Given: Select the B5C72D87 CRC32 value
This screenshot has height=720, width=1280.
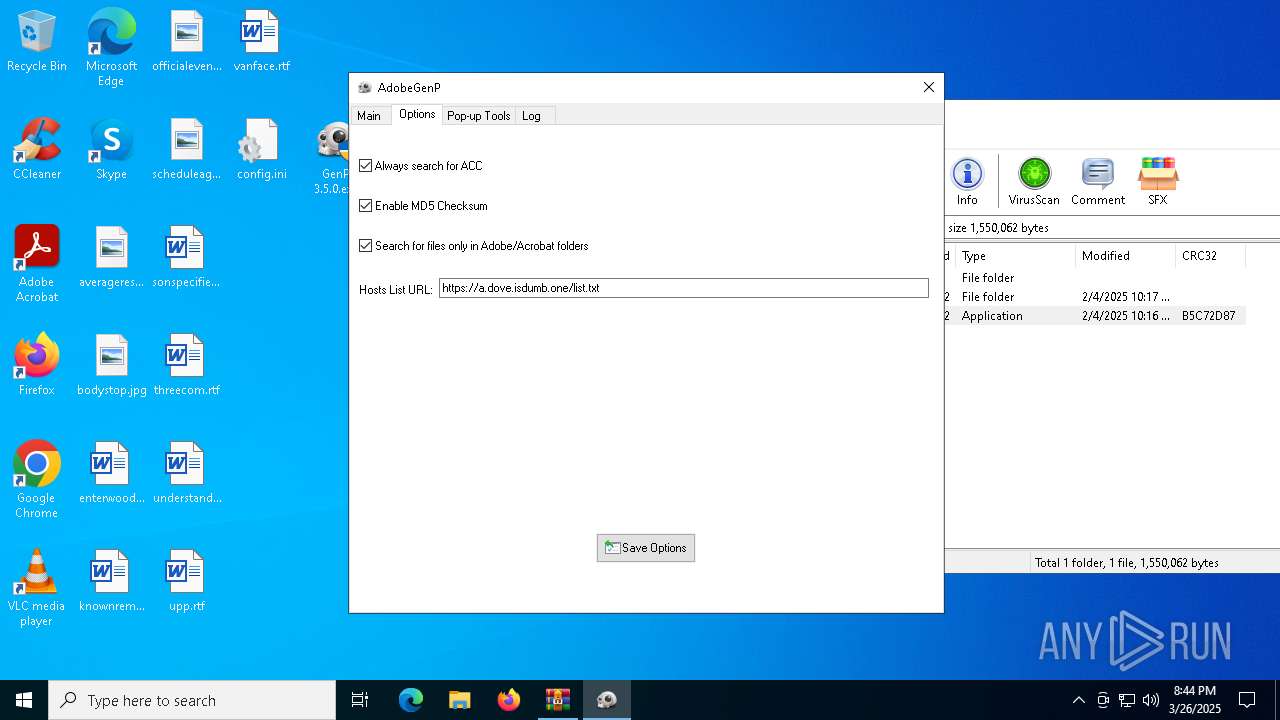Looking at the screenshot, I should pos(1208,316).
